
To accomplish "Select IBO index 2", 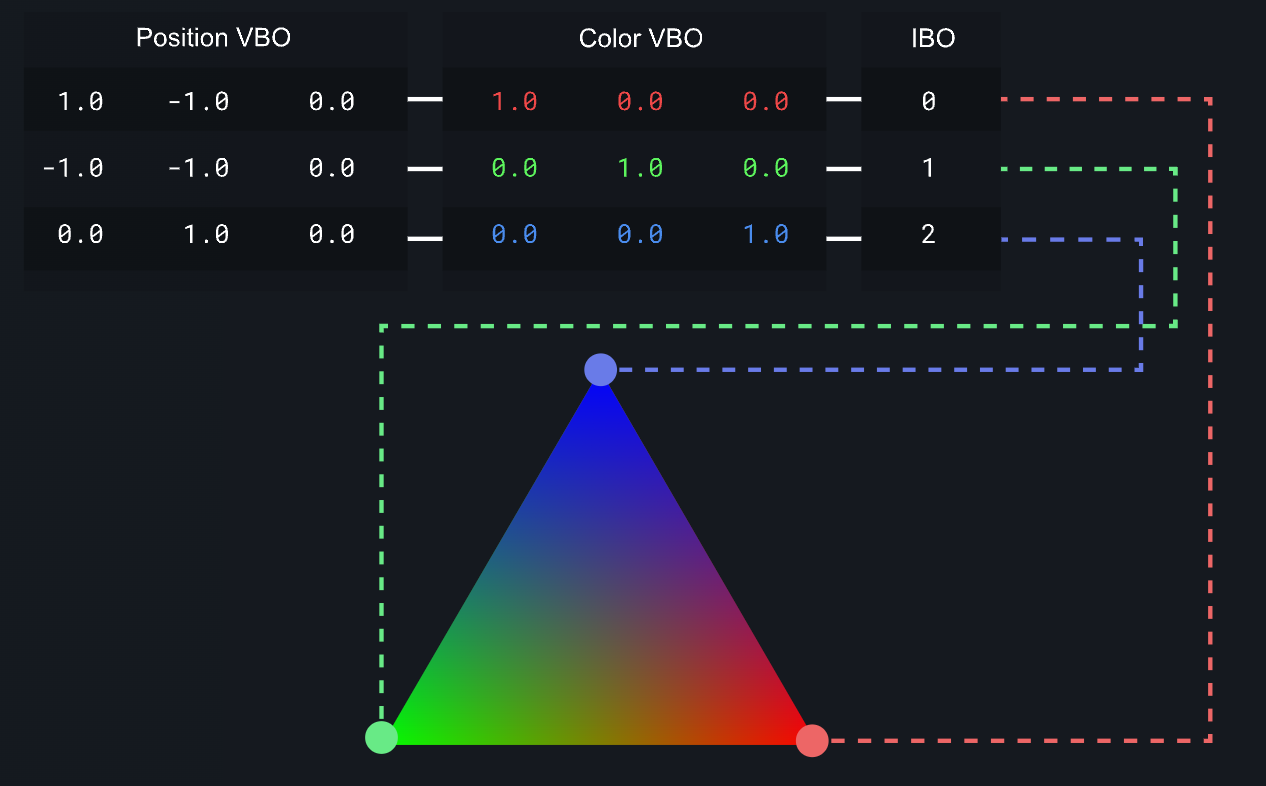I will tap(928, 234).
